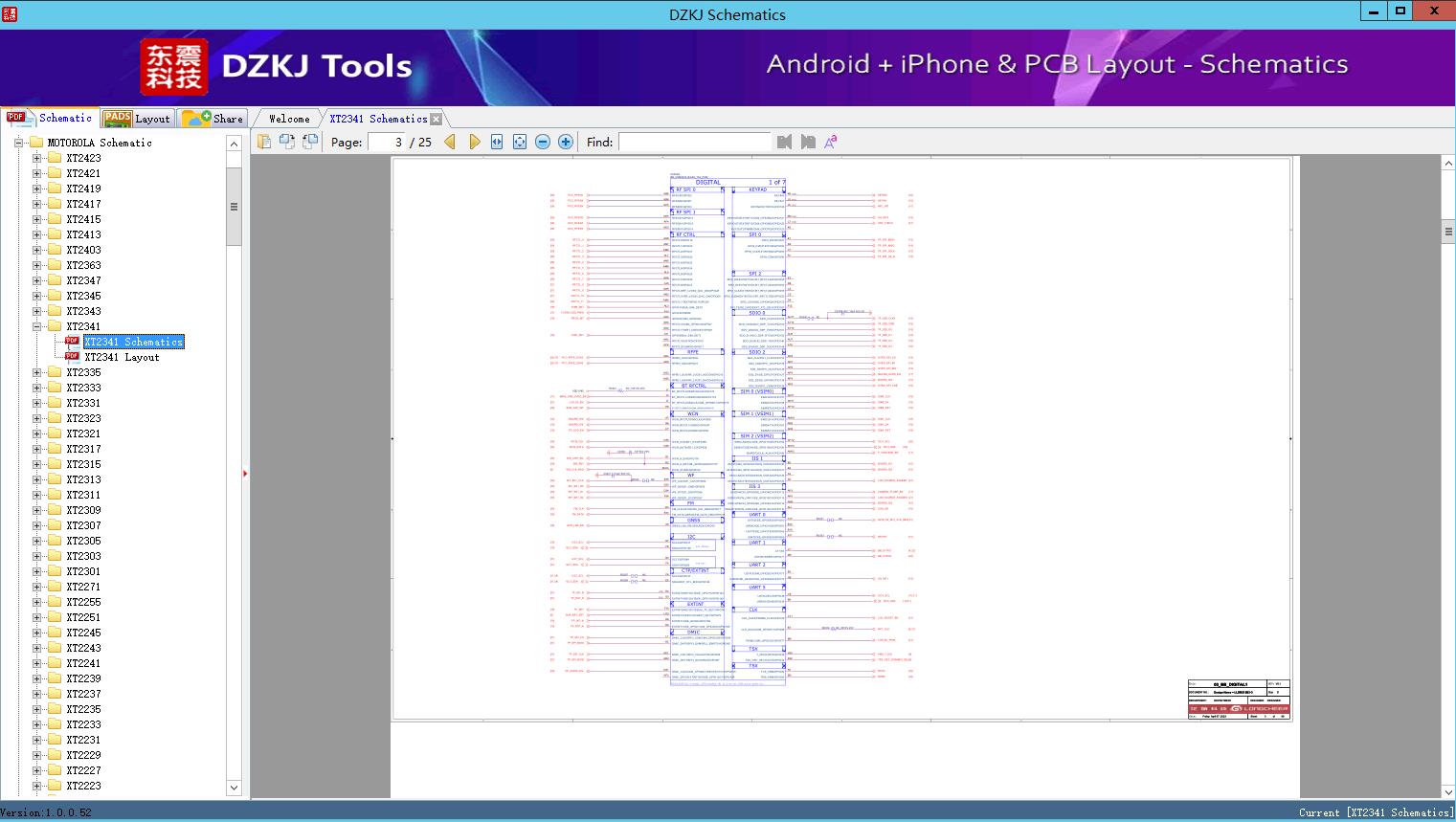Image resolution: width=1456 pixels, height=822 pixels.
Task: Click the rotate clockwise toolbar icon
Action: pyautogui.click(x=310, y=142)
